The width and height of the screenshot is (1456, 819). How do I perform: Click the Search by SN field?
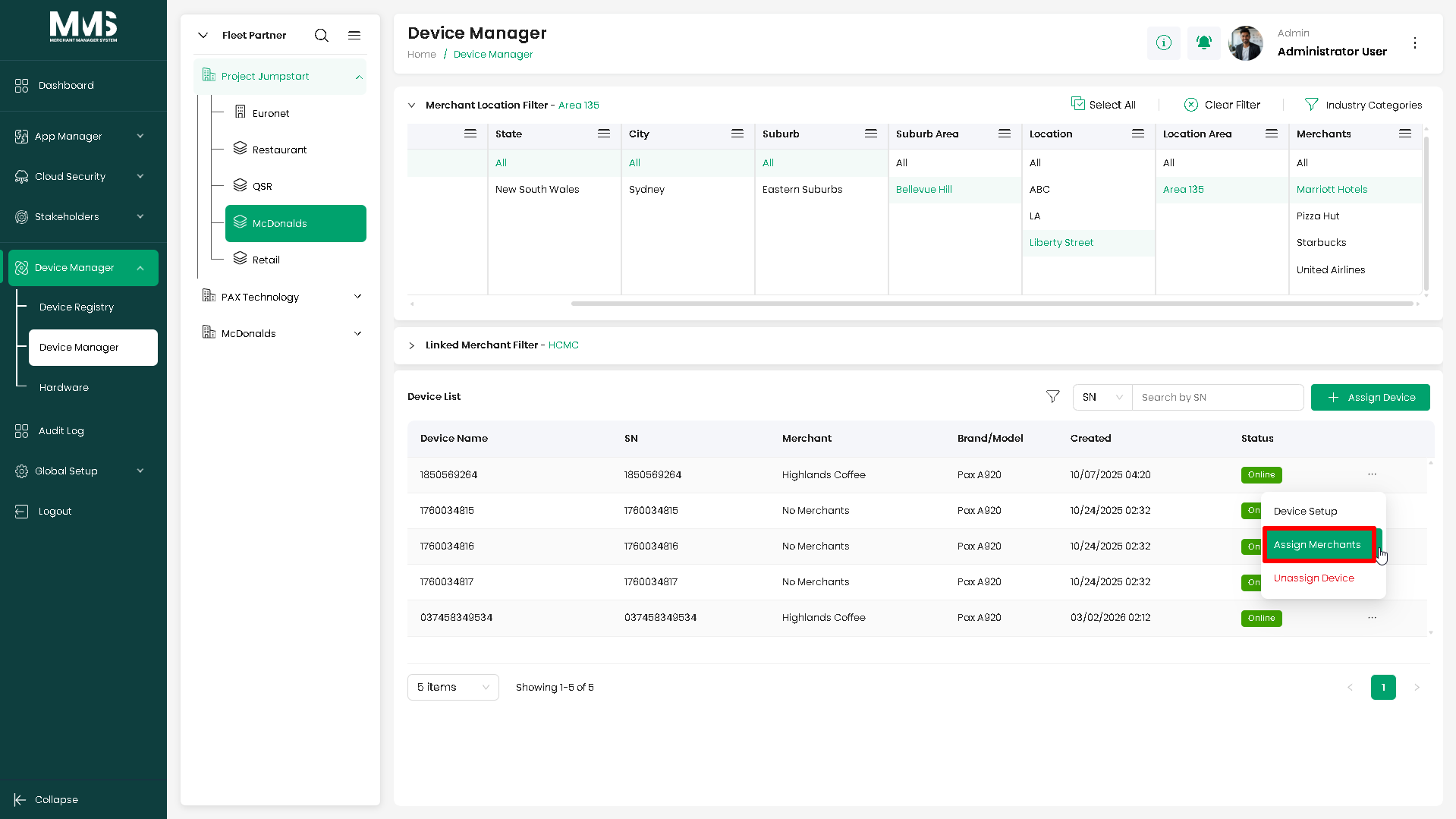(x=1217, y=397)
